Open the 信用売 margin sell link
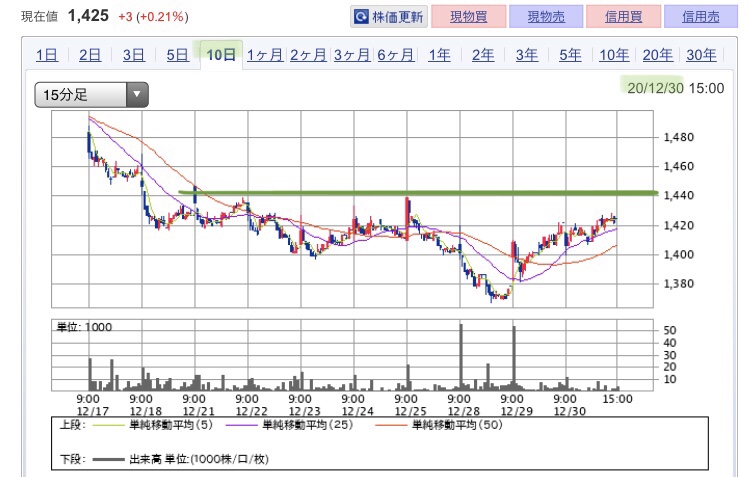Screen dimensions: 749x477 (701, 17)
